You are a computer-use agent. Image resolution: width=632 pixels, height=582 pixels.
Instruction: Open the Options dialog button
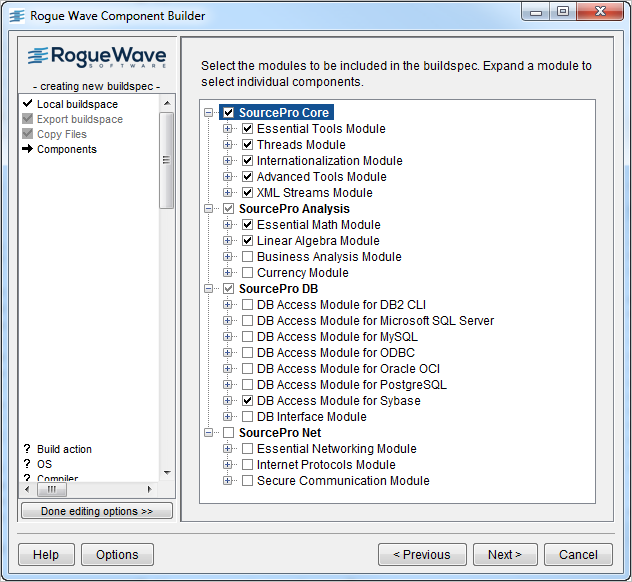pos(117,555)
